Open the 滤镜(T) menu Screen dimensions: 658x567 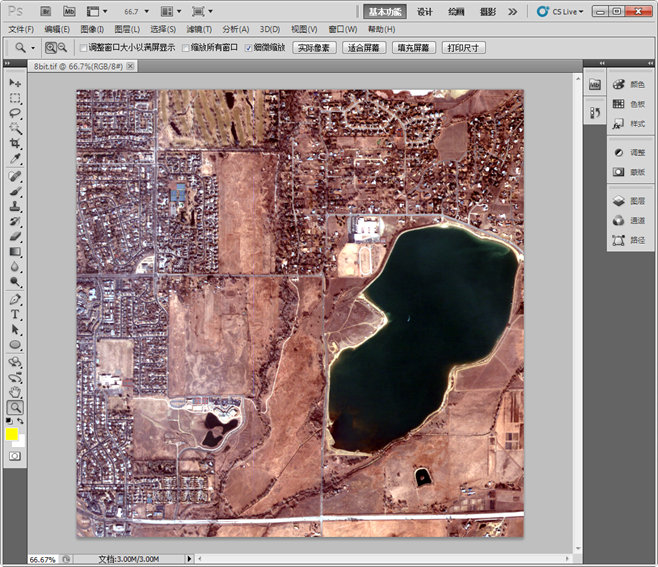click(200, 29)
